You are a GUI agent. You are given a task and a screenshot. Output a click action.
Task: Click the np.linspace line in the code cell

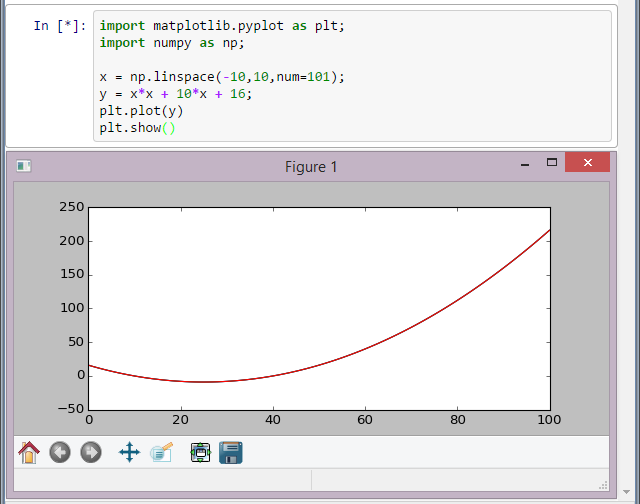point(222,77)
